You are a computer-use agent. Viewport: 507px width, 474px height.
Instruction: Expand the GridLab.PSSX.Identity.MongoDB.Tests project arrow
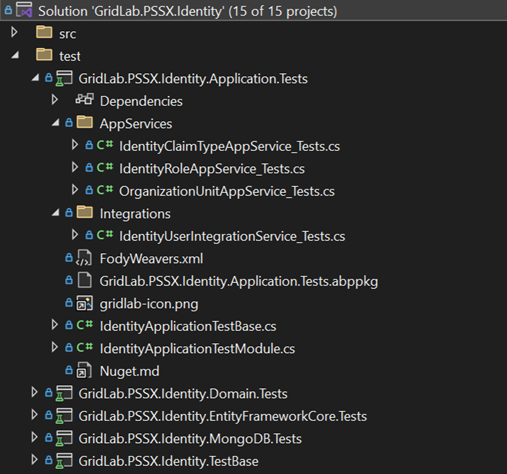click(x=34, y=437)
